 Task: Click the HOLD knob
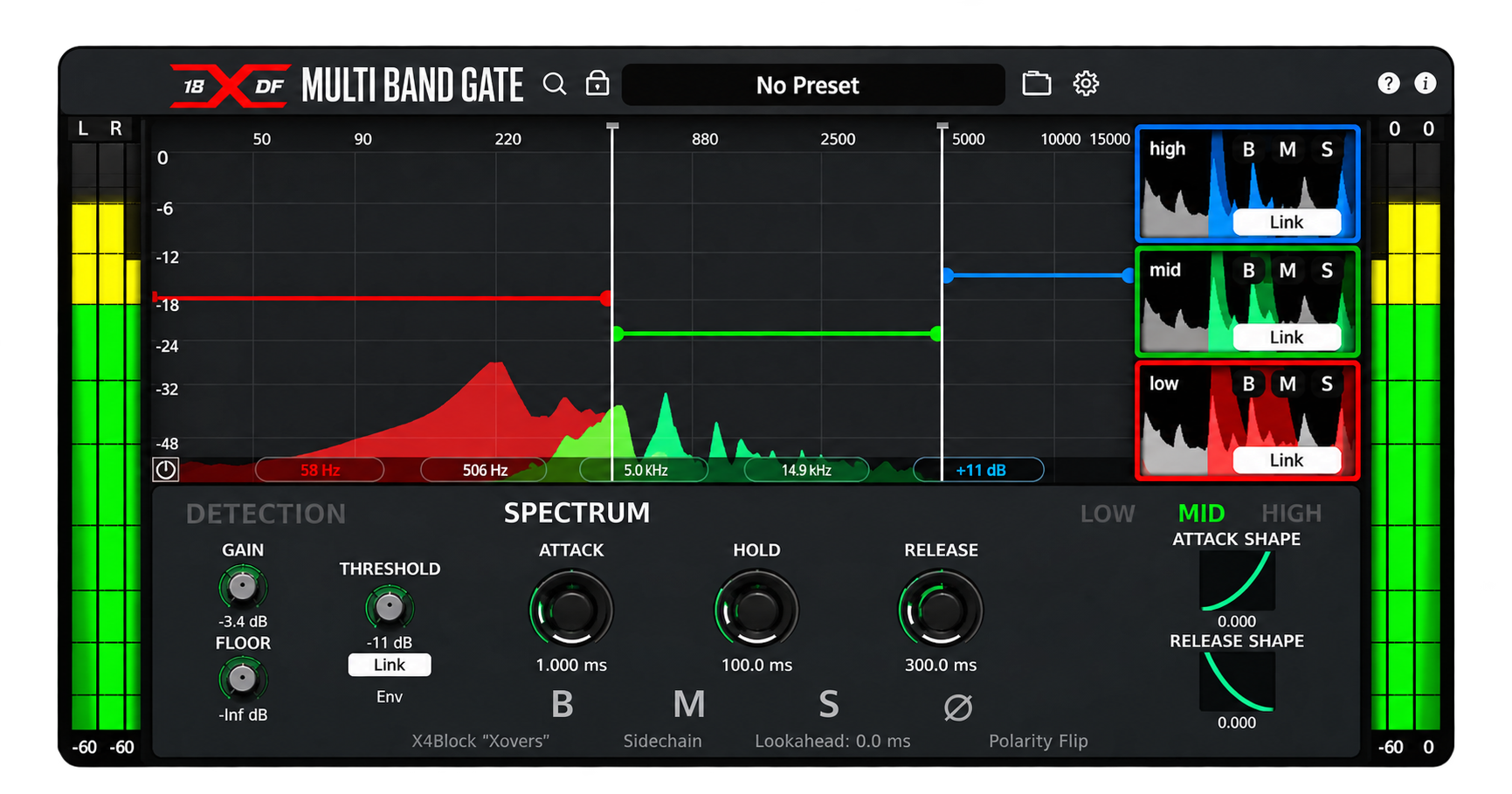[756, 610]
